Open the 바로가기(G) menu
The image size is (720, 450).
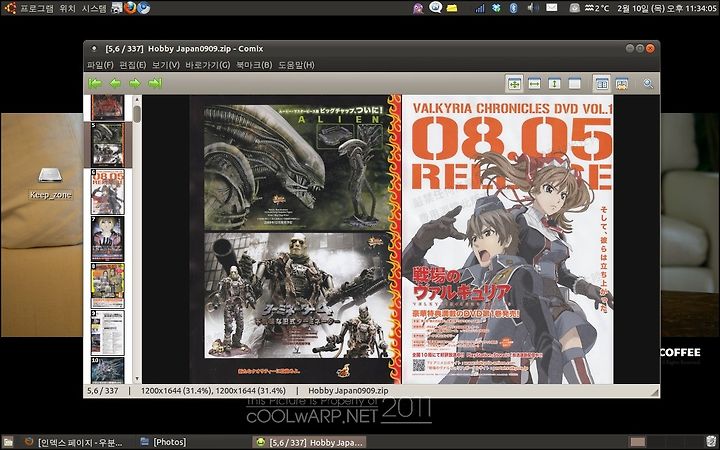tap(208, 65)
